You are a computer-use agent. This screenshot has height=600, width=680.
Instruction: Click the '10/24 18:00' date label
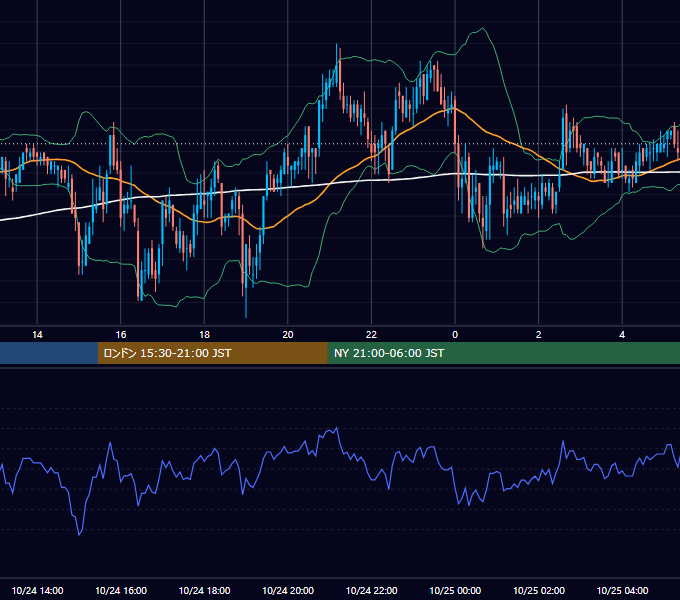204,590
